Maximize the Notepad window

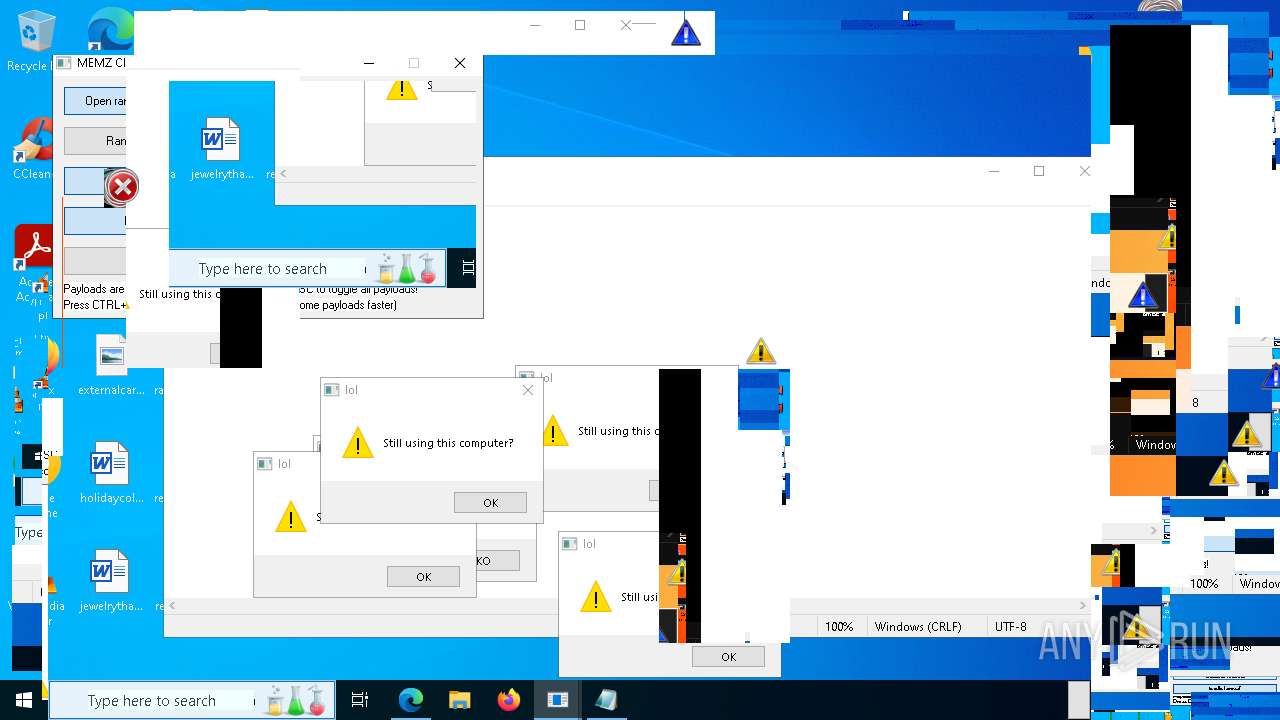pyautogui.click(x=1039, y=171)
